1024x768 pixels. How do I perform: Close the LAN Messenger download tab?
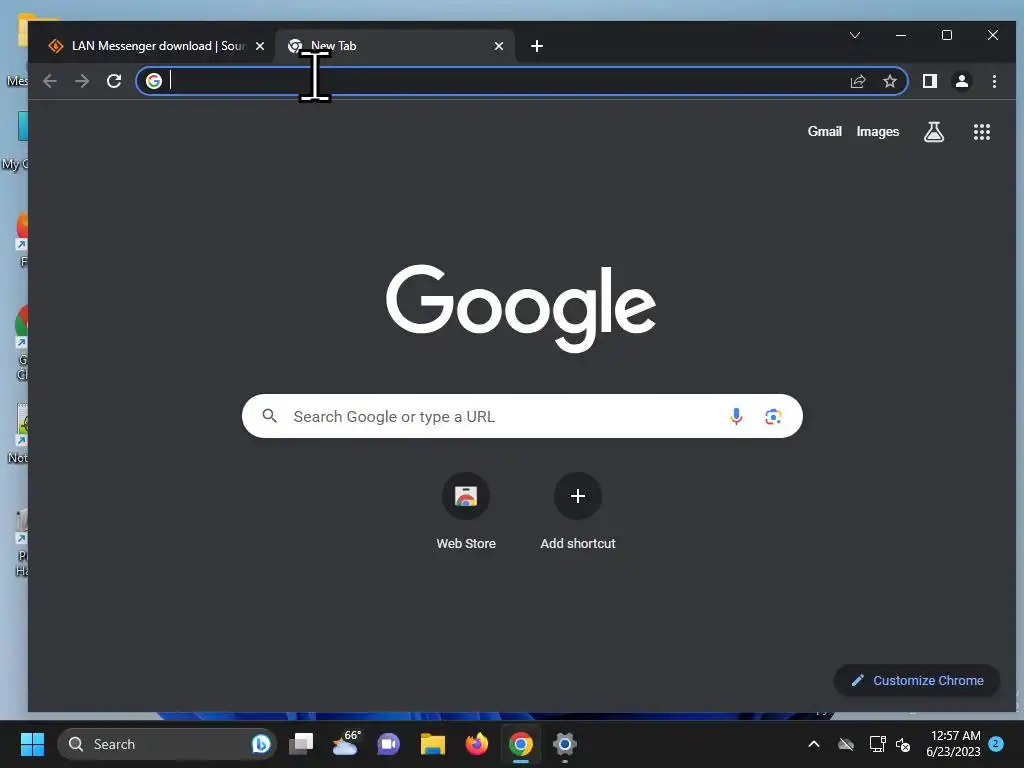click(x=260, y=46)
